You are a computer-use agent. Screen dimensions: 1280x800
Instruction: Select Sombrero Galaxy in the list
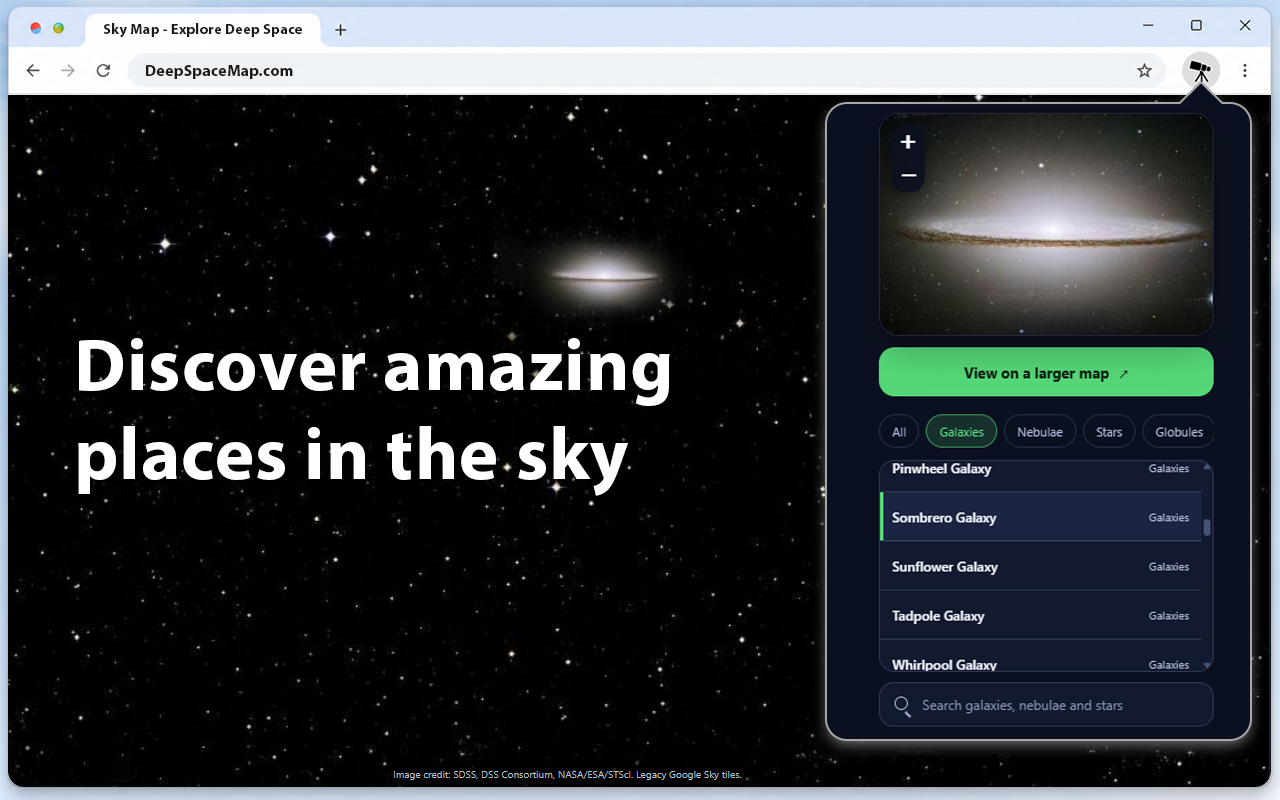pos(1041,517)
